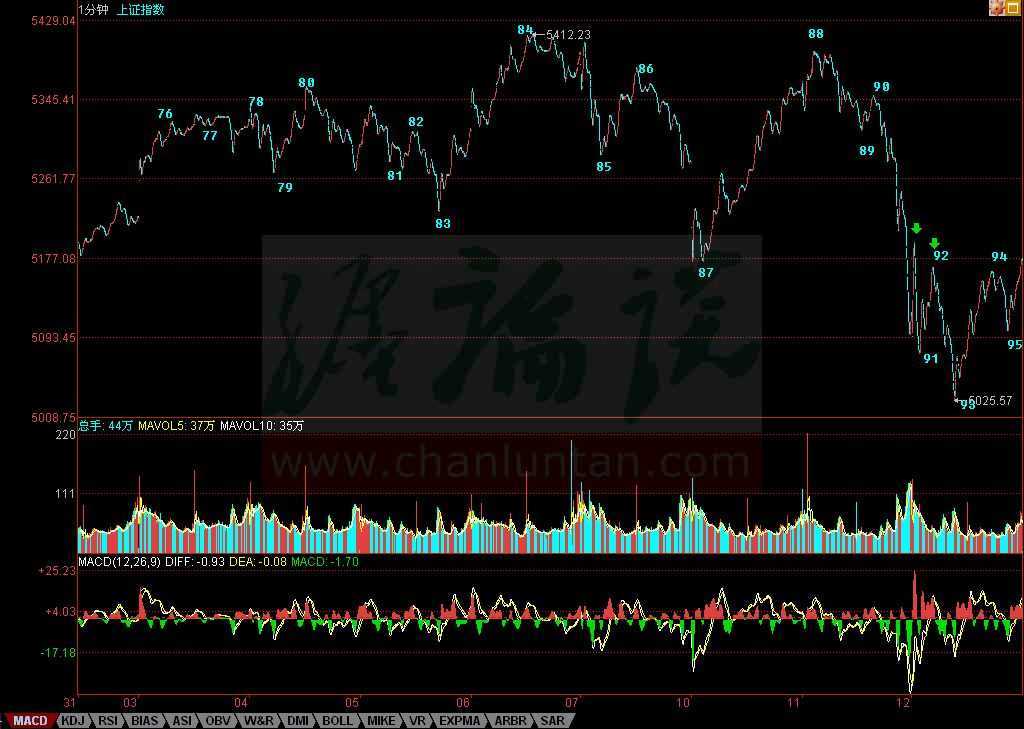
Task: Click the top-right chart window restore icon
Action: [x=1012, y=8]
